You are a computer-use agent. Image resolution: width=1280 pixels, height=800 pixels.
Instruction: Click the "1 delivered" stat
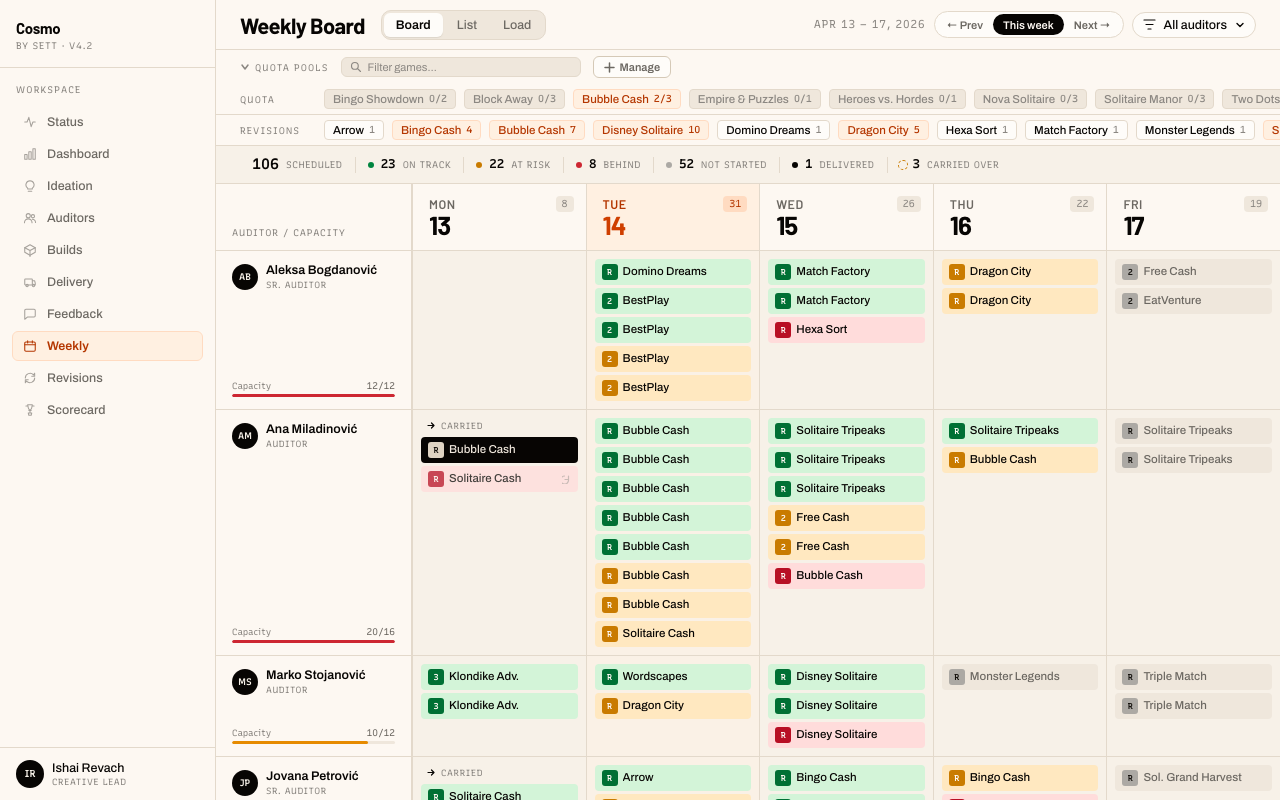(x=832, y=164)
